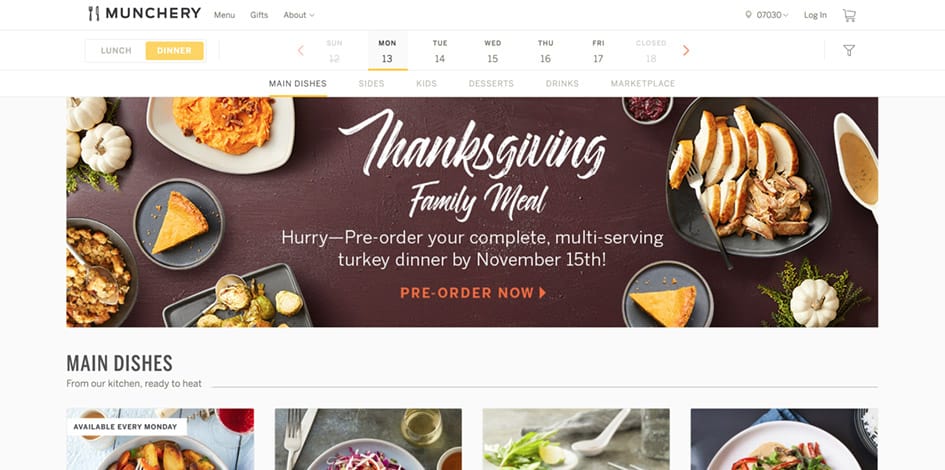This screenshot has height=470, width=945.
Task: Click the location pin icon
Action: point(749,15)
